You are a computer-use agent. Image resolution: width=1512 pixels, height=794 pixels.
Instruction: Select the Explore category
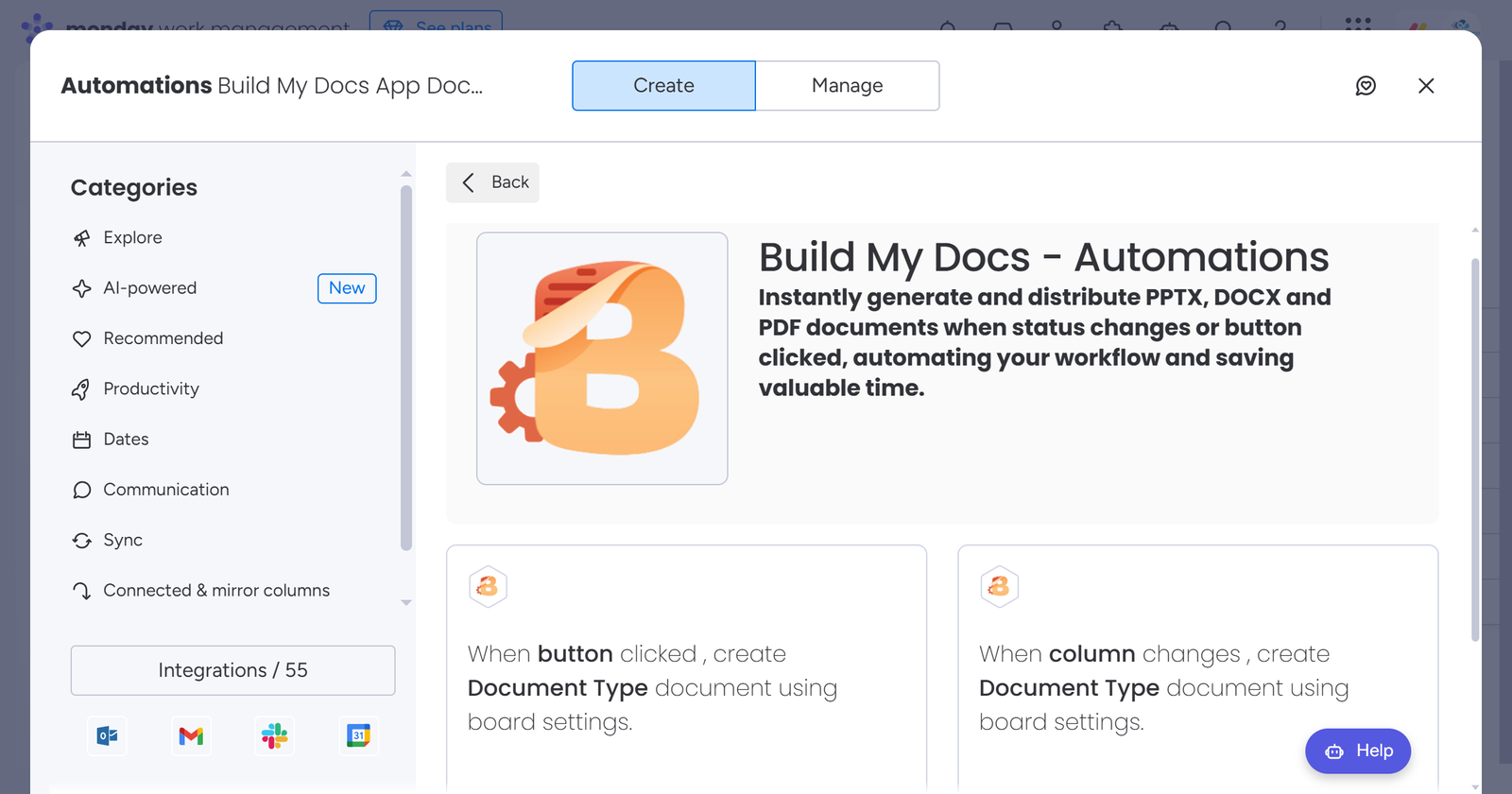[132, 238]
